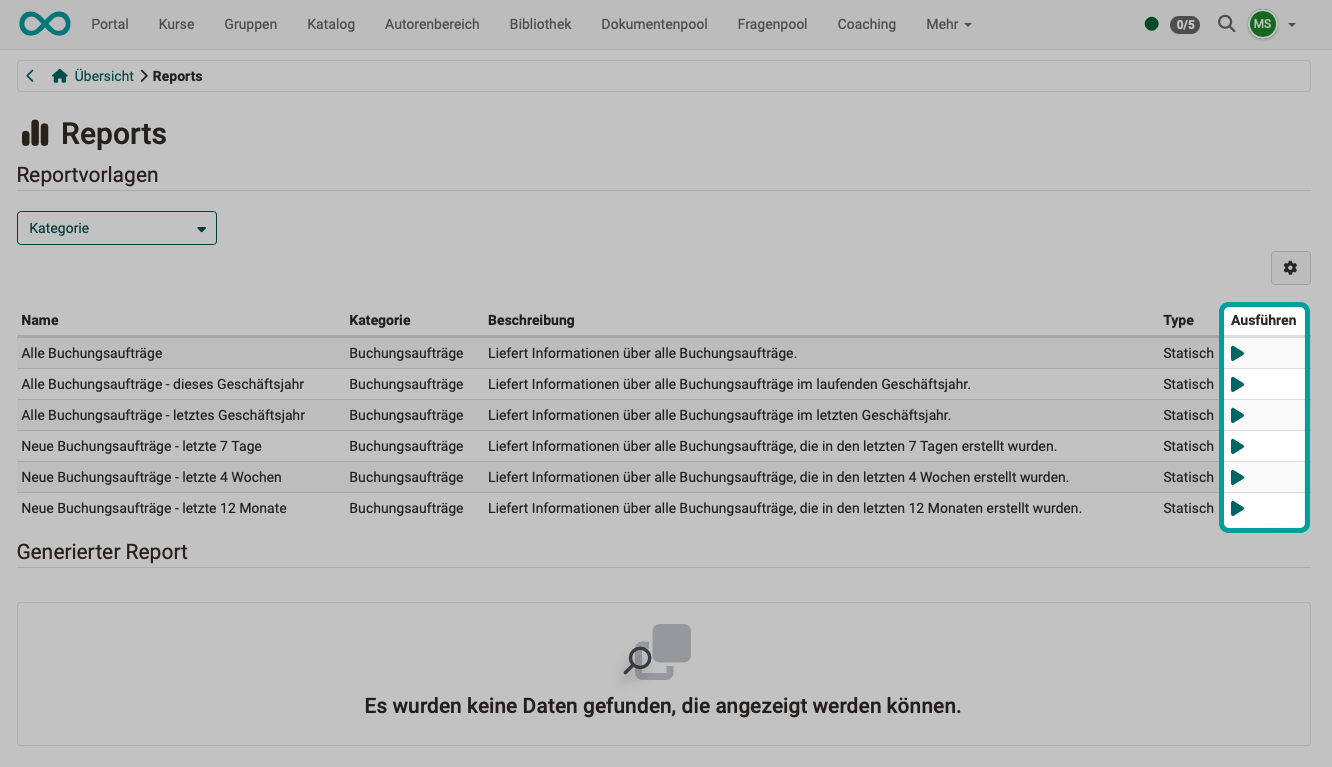Viewport: 1332px width, 767px height.
Task: Open the Coaching section
Action: click(x=866, y=24)
